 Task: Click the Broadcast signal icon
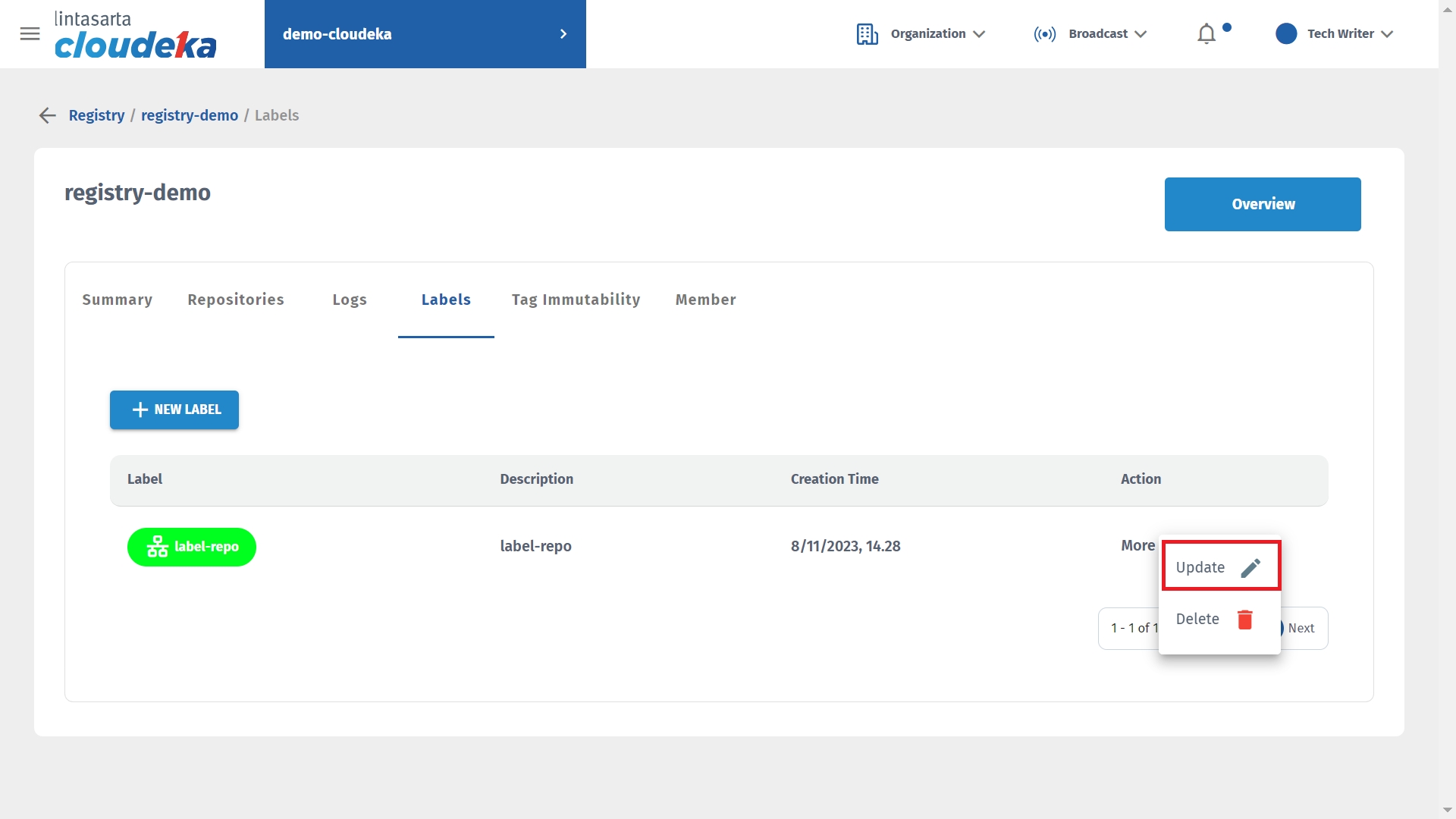click(1044, 34)
